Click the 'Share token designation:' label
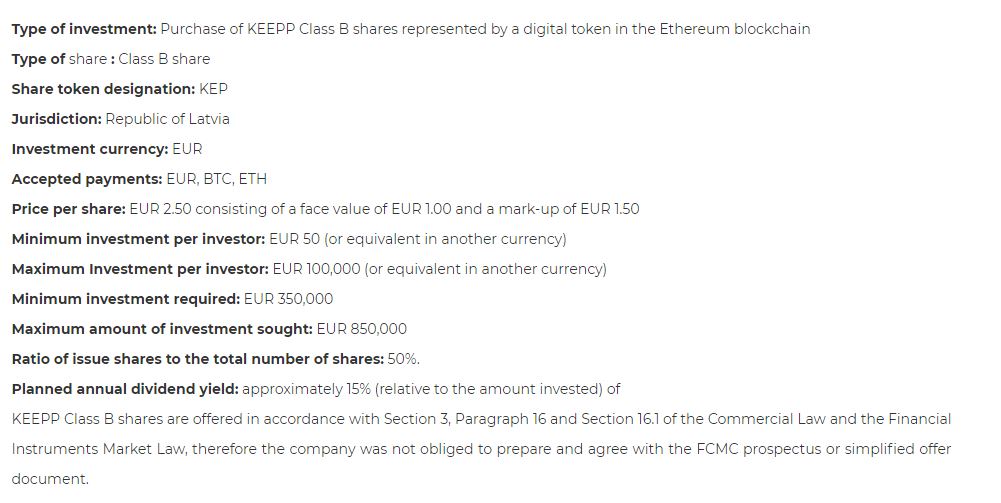The height and width of the screenshot is (503, 1001). (103, 89)
